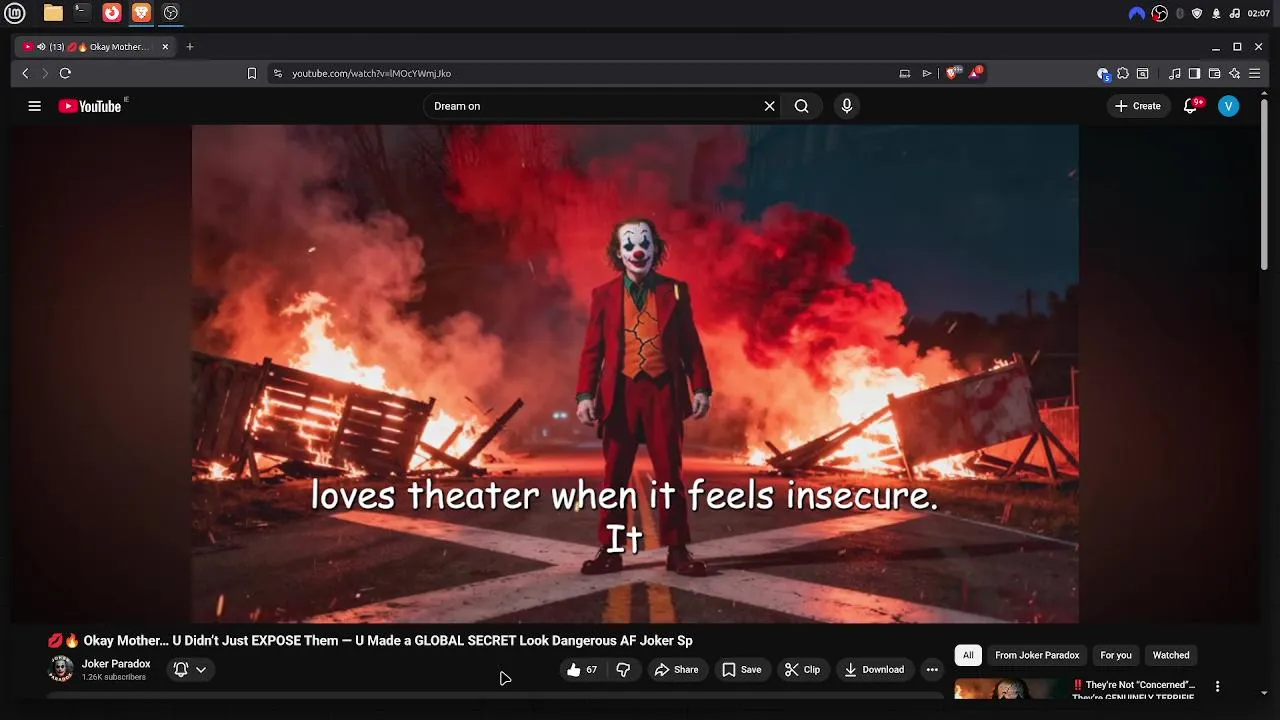Select the Watched chip
The image size is (1280, 720).
[1171, 655]
